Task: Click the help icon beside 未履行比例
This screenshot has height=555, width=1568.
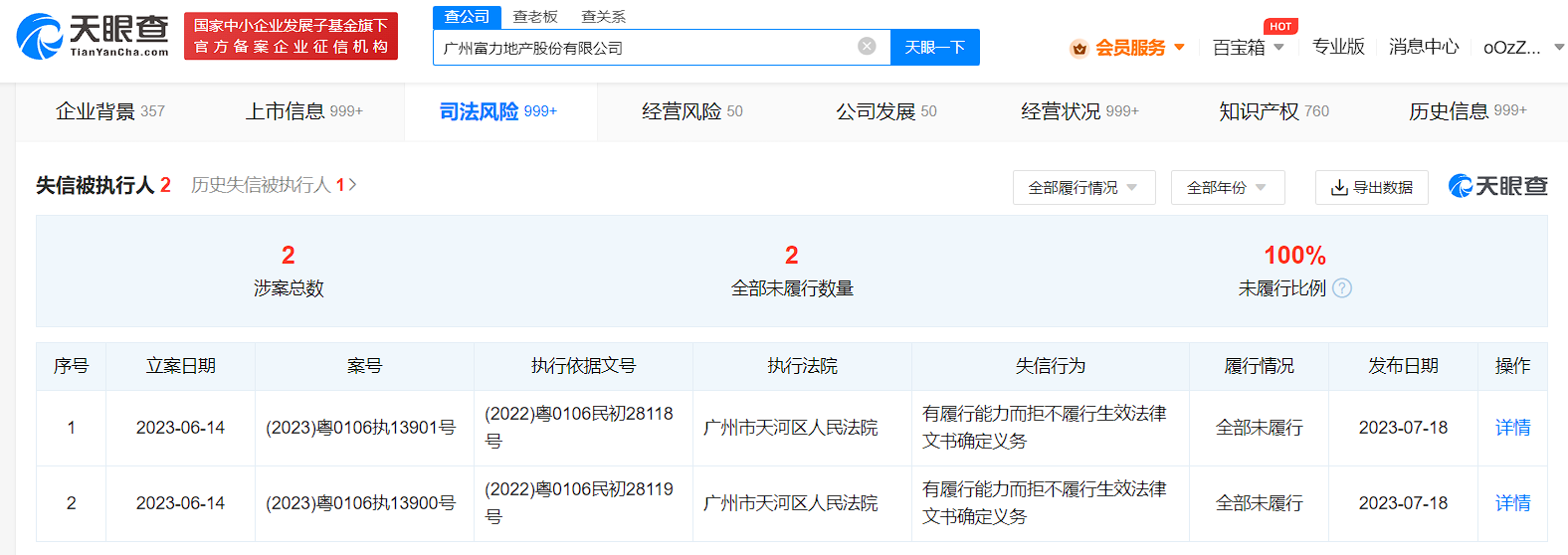Action: tap(1342, 288)
